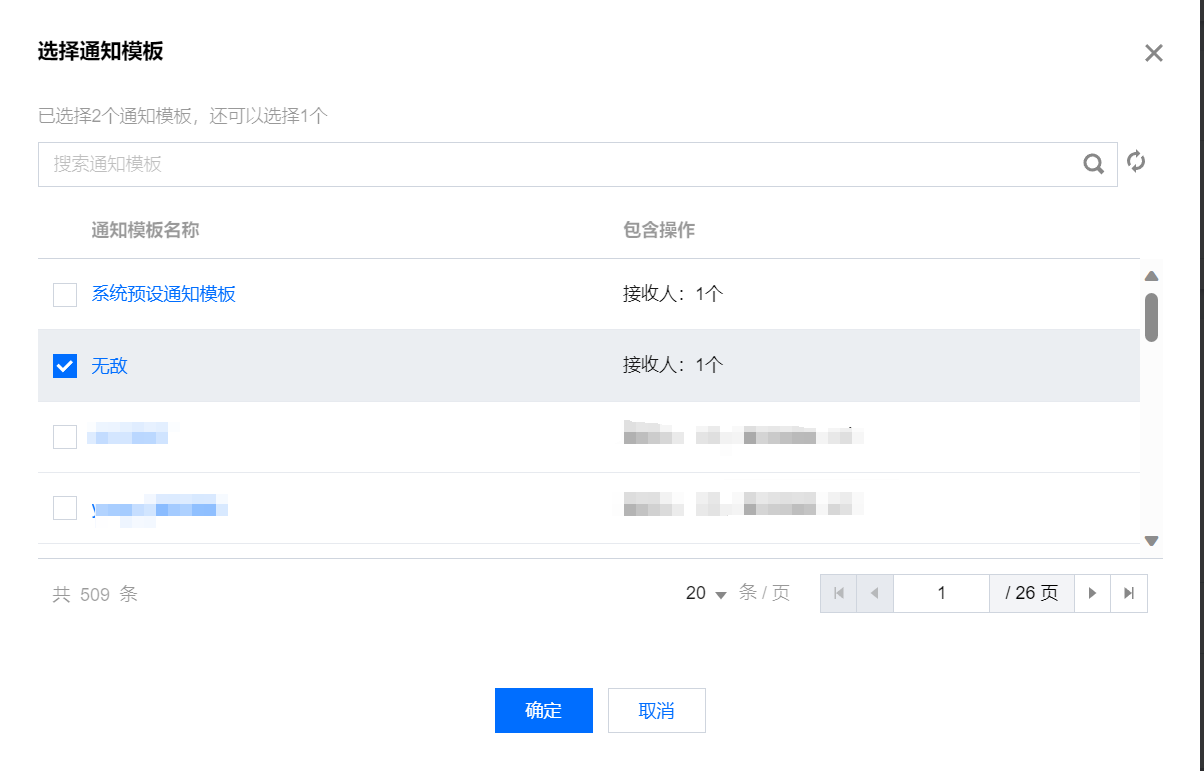The width and height of the screenshot is (1204, 771).
Task: Confirm selection with 确定 button
Action: 544,711
